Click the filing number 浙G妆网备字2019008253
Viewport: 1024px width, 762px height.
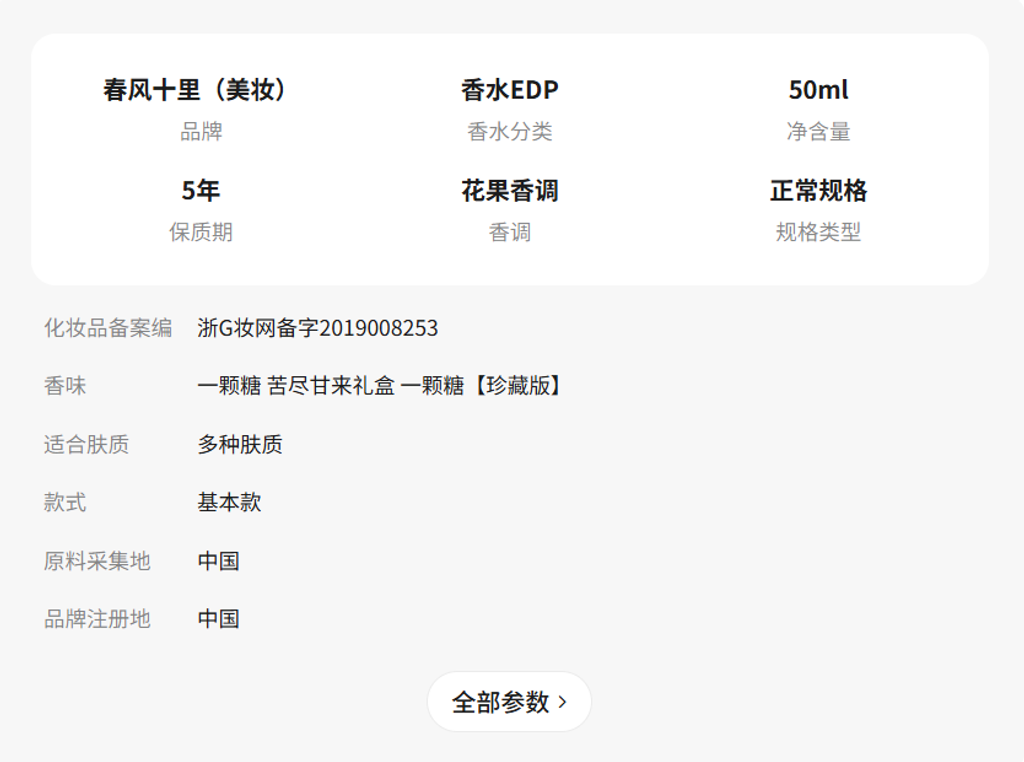(317, 328)
